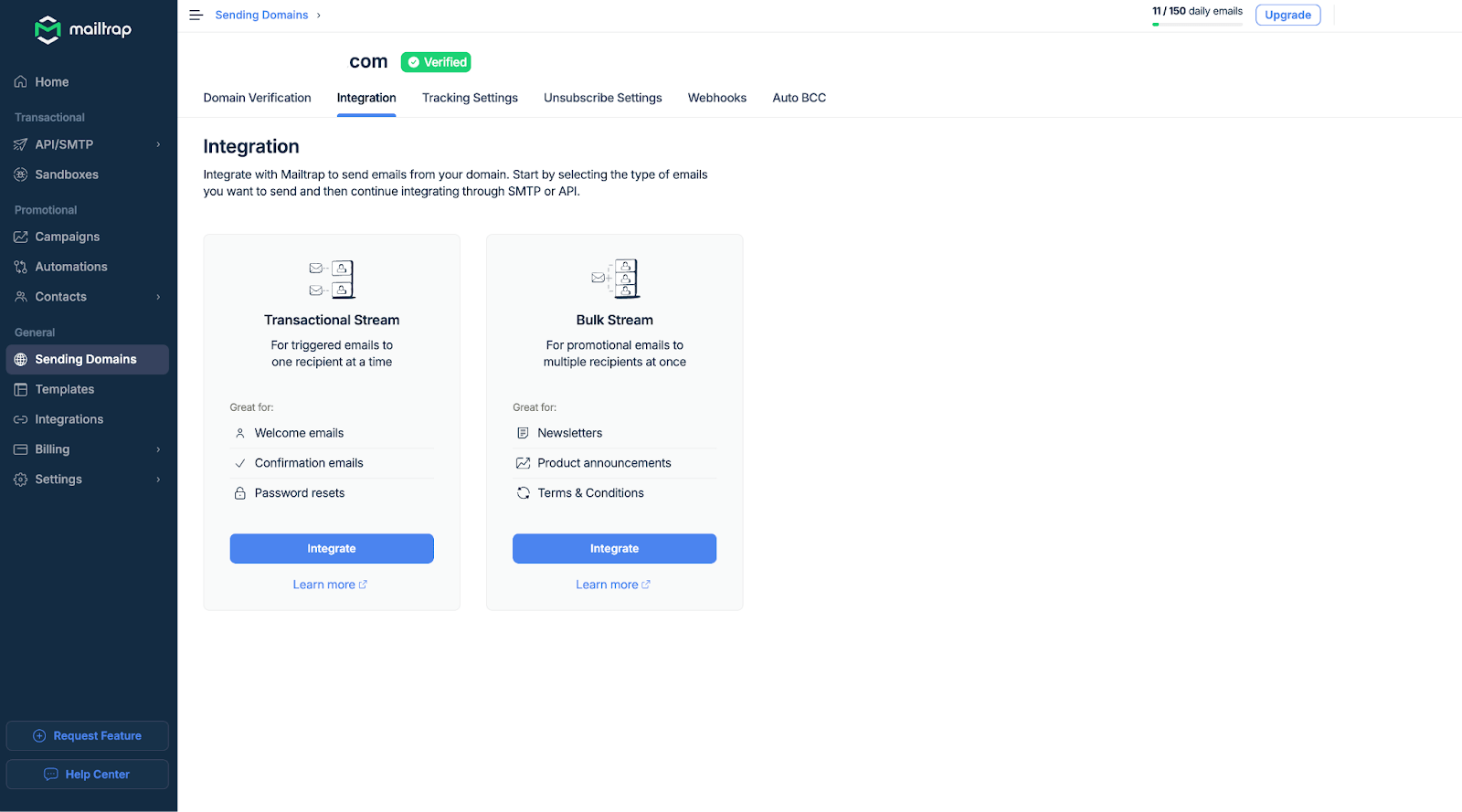Click the Terms & Conditions refresh icon

coord(523,493)
